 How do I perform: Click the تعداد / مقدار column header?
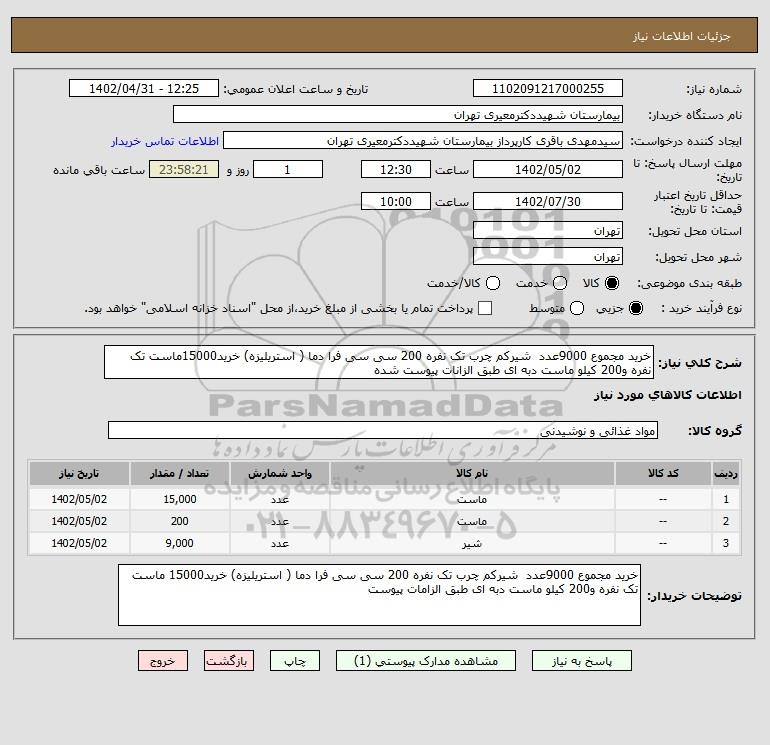coord(179,473)
